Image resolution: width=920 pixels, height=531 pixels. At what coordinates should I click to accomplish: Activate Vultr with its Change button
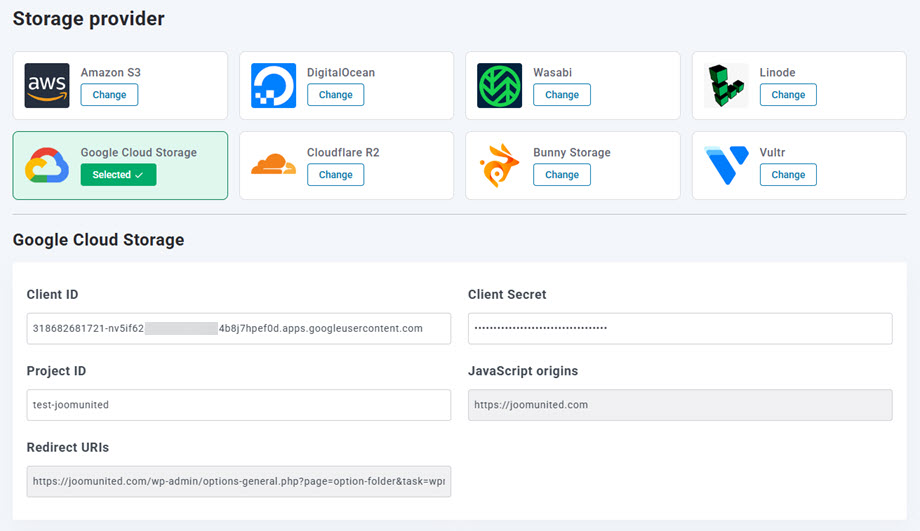click(x=788, y=175)
